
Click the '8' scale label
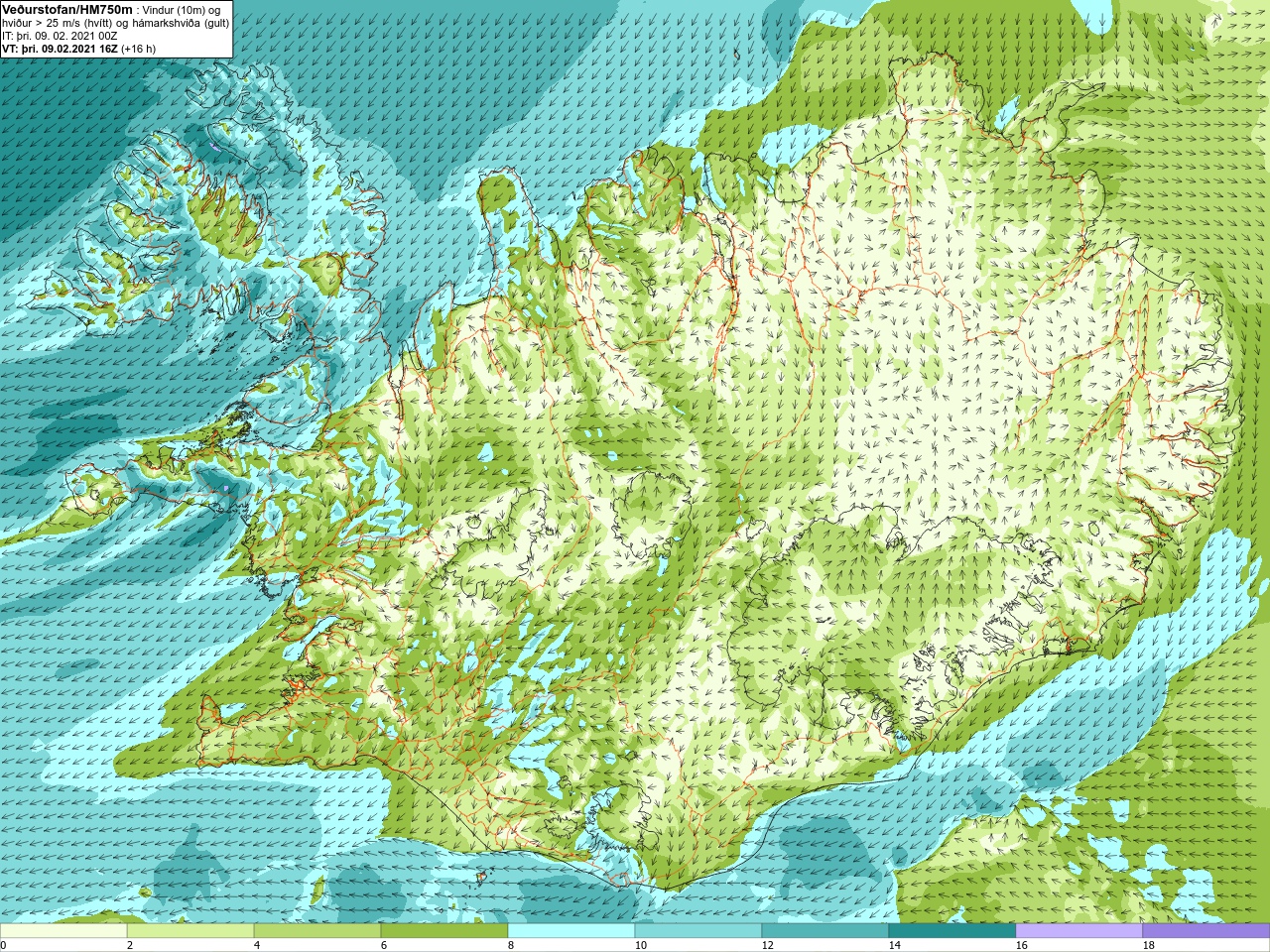pos(511,945)
